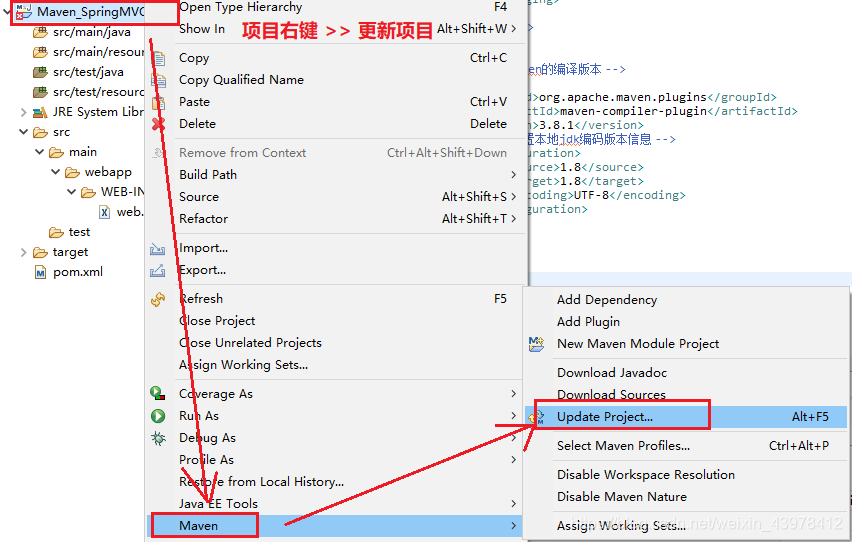Click org.apache.maven.plugins text in editor
This screenshot has width=852, height=542.
coord(623,97)
